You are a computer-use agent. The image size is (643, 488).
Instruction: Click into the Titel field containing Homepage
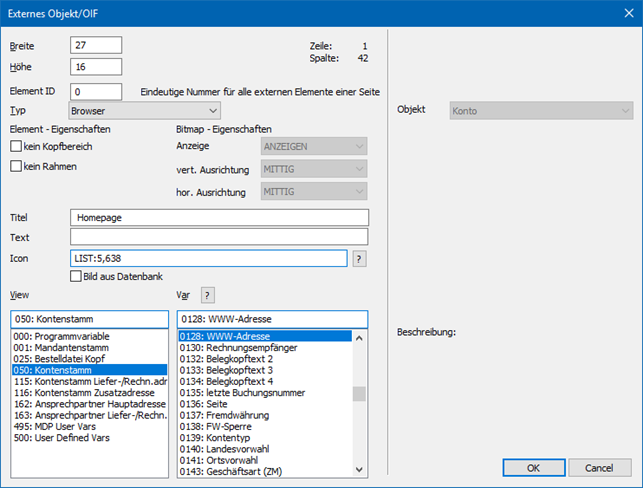pyautogui.click(x=220, y=217)
